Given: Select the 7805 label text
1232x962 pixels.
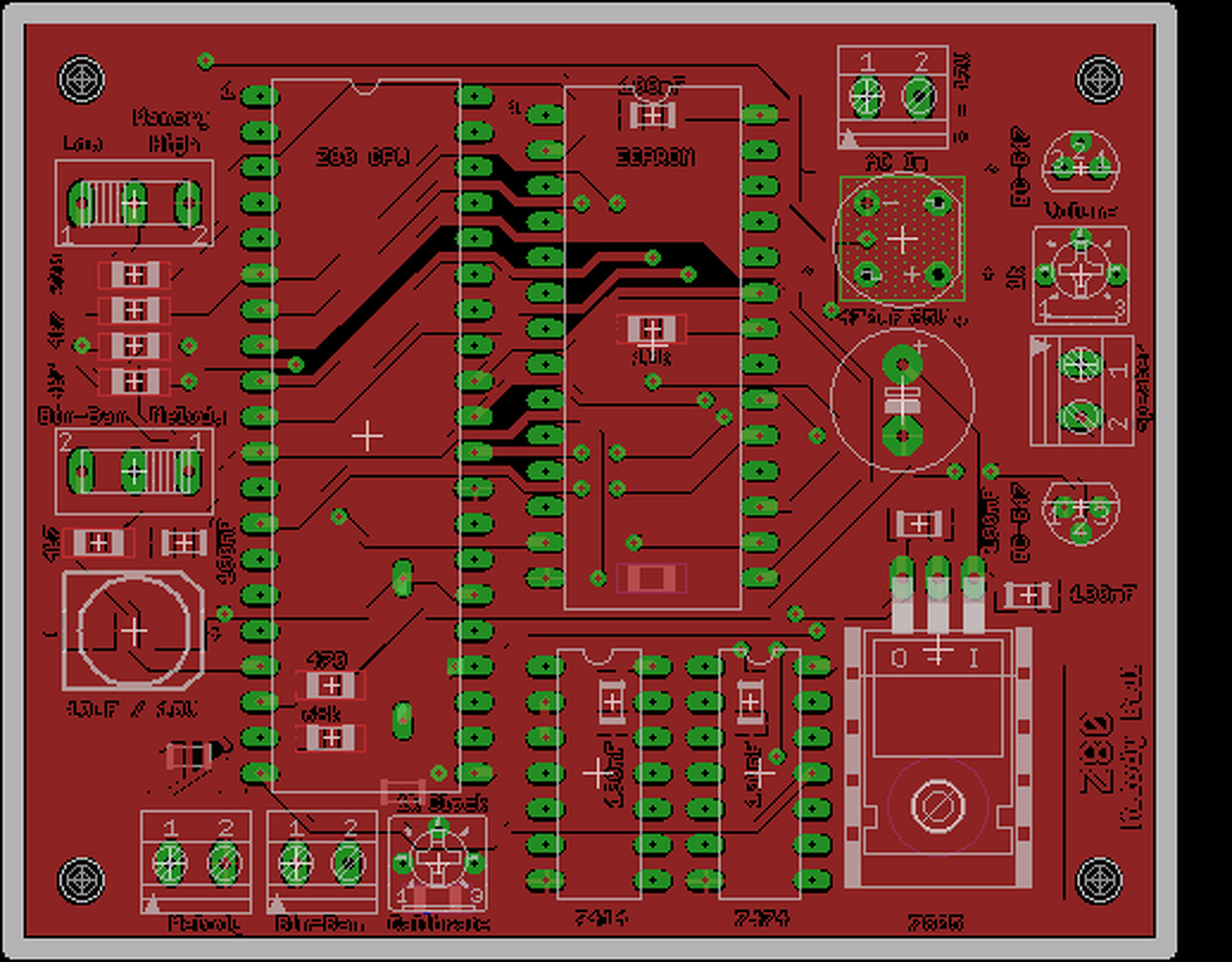Looking at the screenshot, I should [x=936, y=923].
